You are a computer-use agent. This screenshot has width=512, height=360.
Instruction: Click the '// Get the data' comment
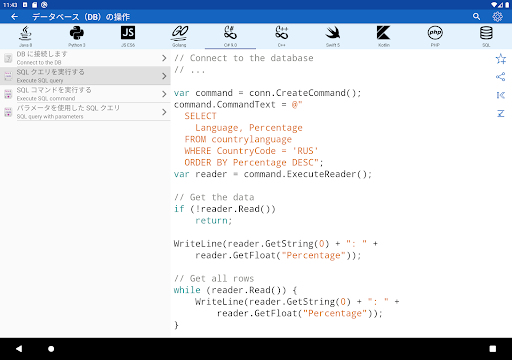[214, 197]
